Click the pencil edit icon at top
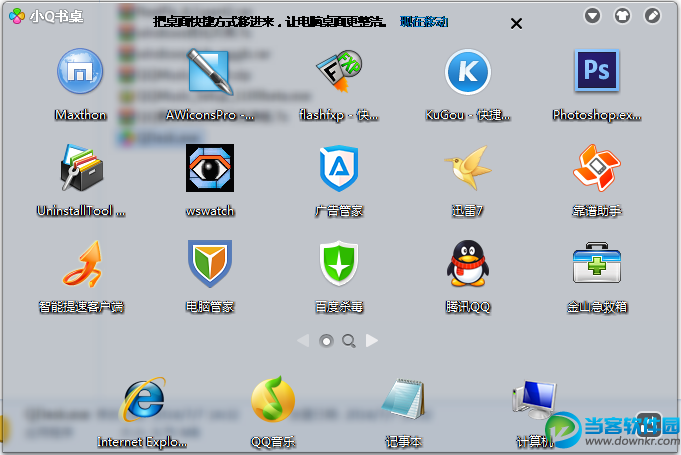The image size is (681, 455). 652,16
